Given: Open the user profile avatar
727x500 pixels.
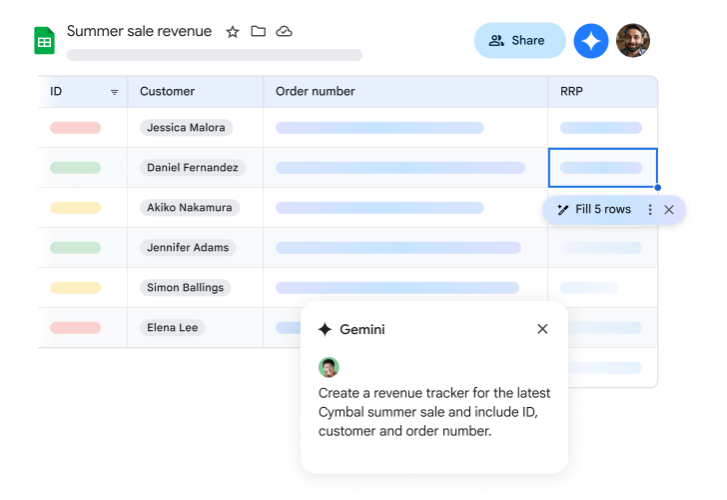Looking at the screenshot, I should 632,41.
